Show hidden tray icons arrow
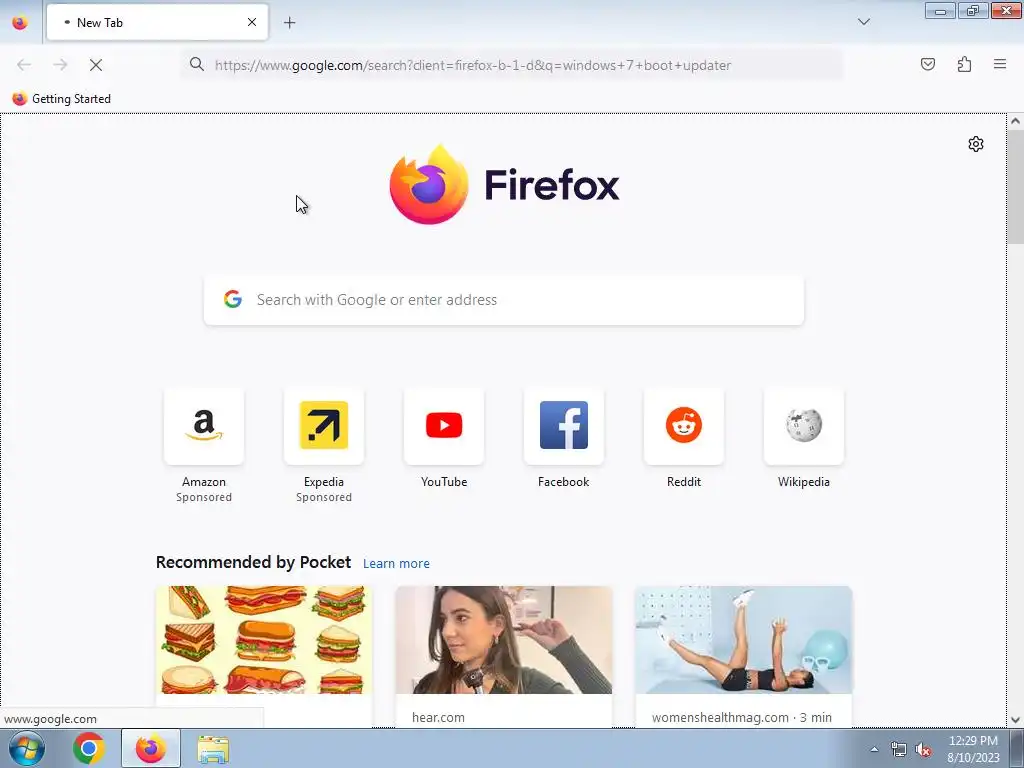The image size is (1024, 768). (874, 749)
